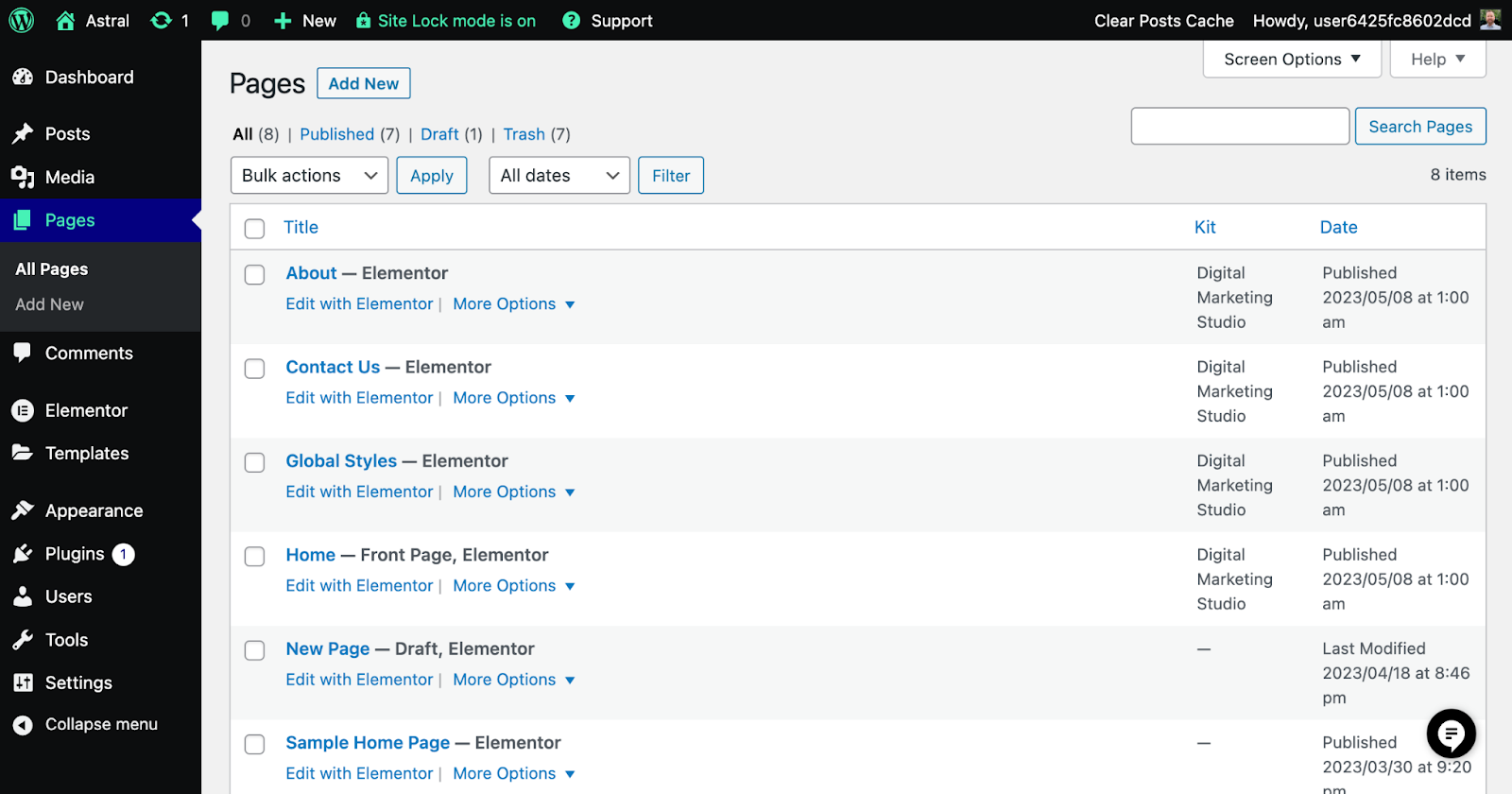Open Elementor from the sidebar icon
This screenshot has width=1512, height=794.
[x=23, y=410]
